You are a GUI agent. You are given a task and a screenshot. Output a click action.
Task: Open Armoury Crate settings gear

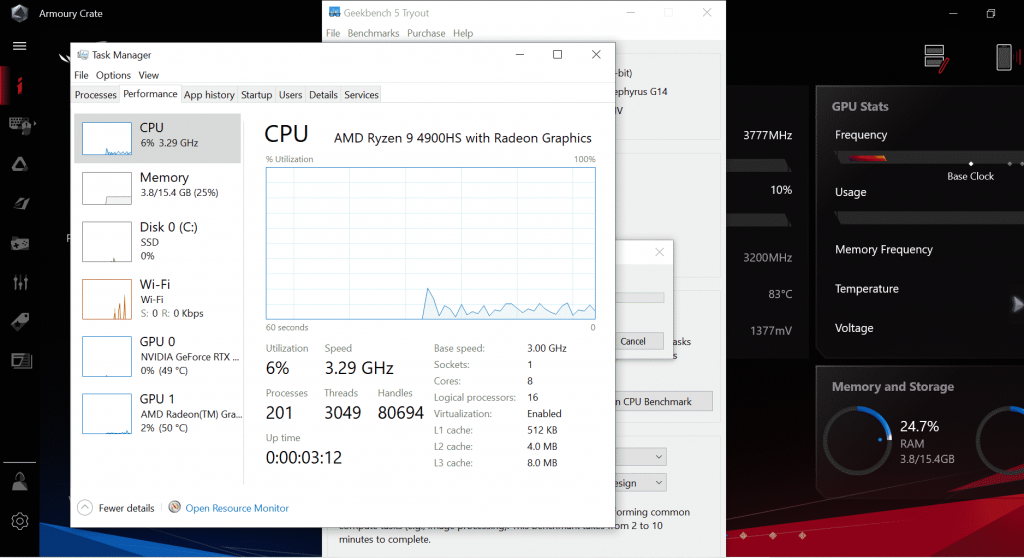tap(20, 521)
